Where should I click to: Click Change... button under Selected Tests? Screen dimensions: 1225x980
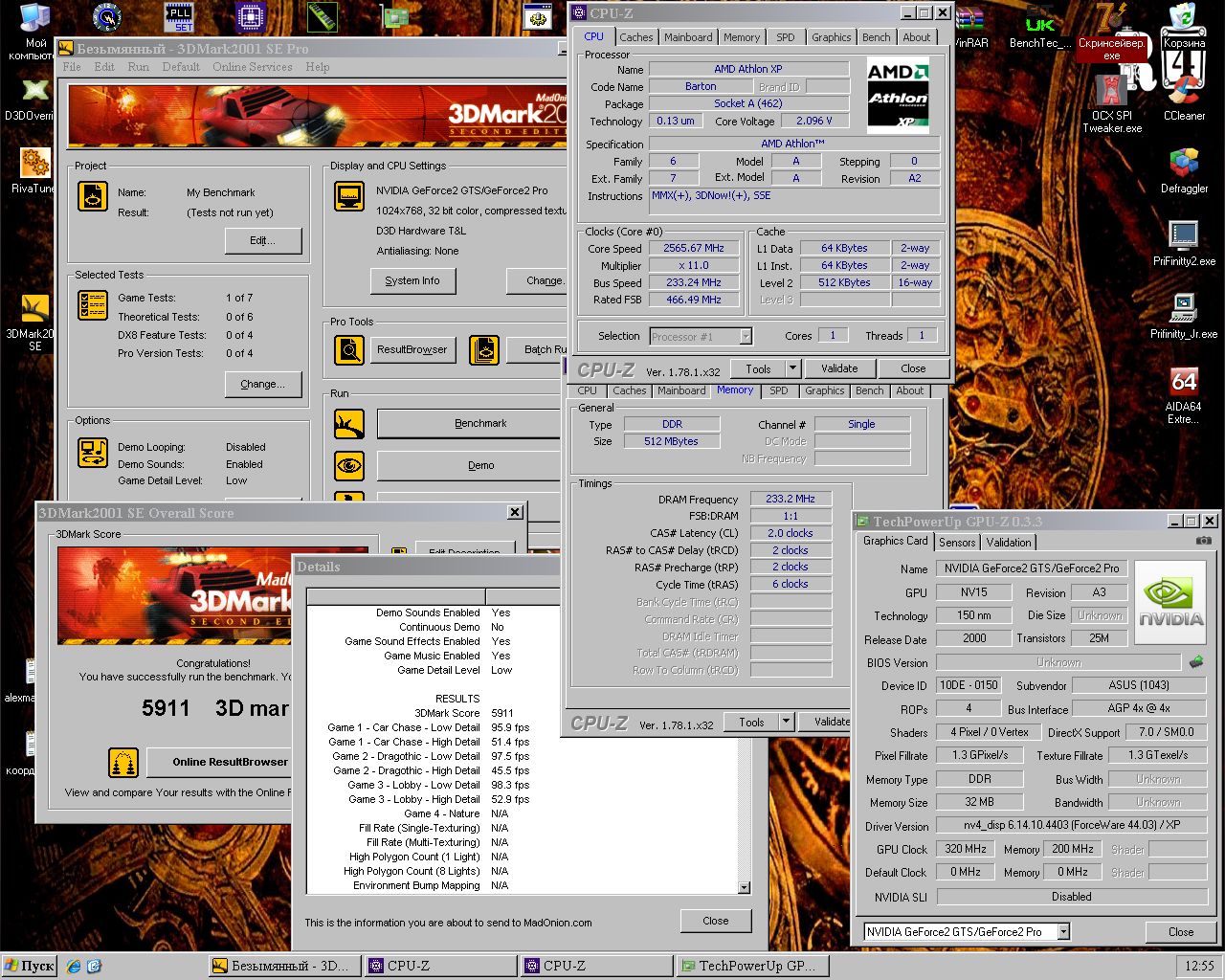263,384
